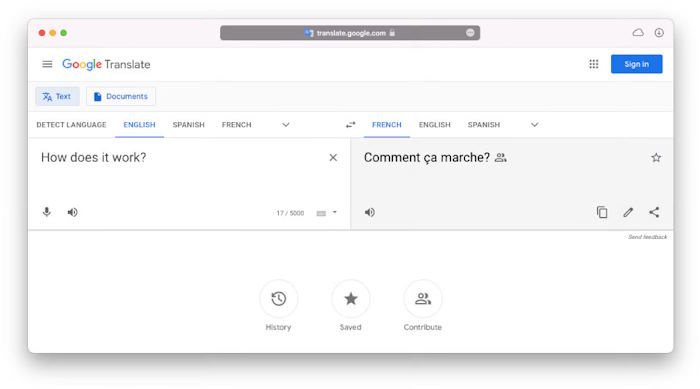Open the Google apps grid

point(593,64)
